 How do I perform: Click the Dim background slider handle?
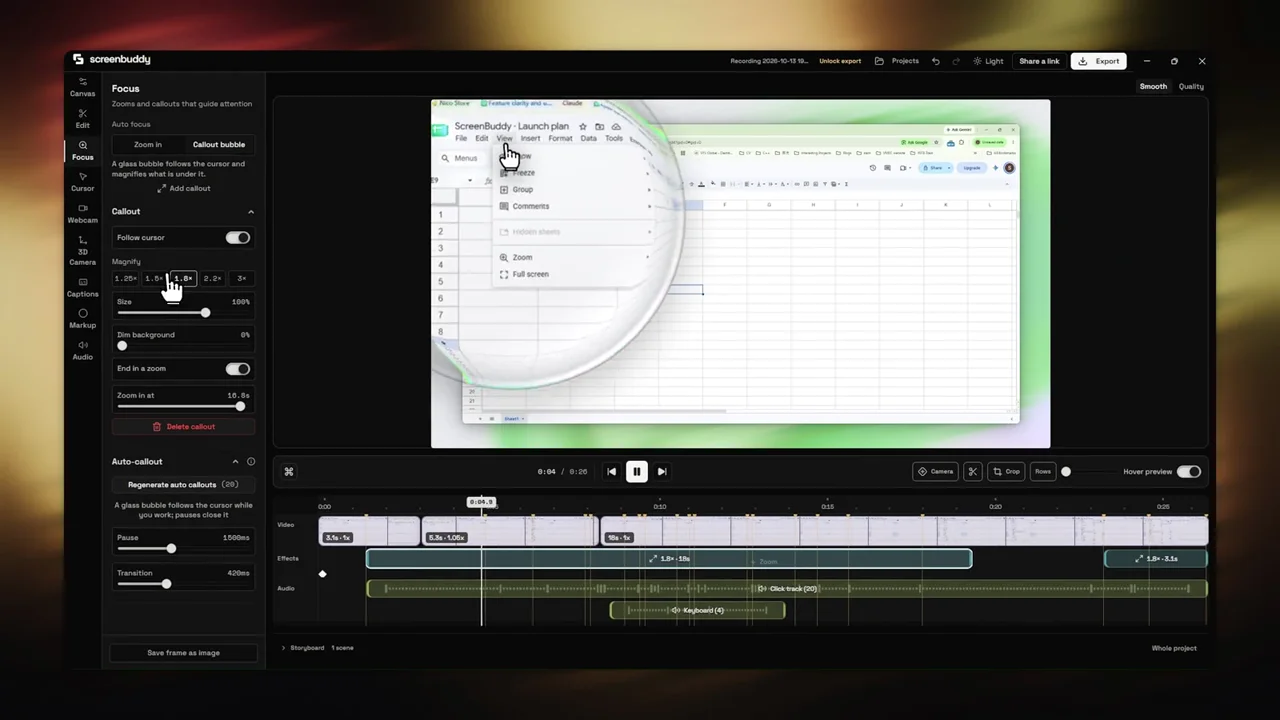point(122,346)
